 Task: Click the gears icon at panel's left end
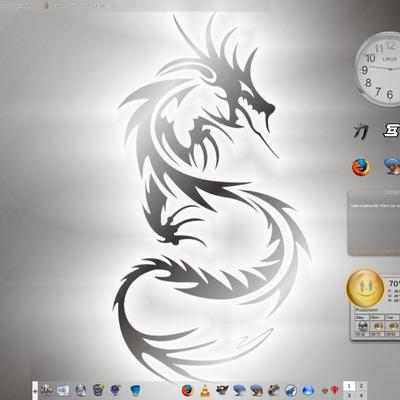coord(46,390)
